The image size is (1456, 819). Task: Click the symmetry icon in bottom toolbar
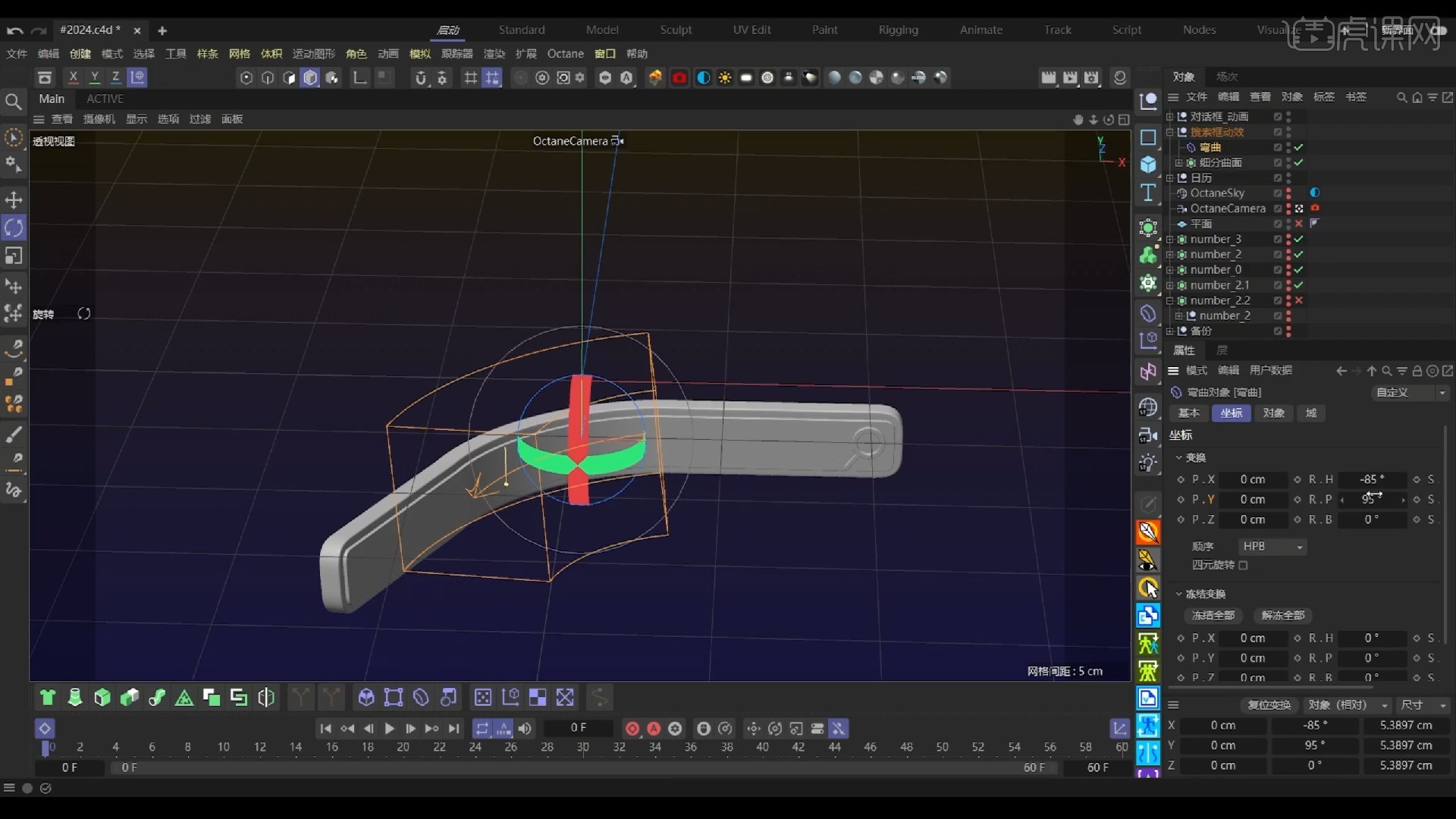[266, 698]
